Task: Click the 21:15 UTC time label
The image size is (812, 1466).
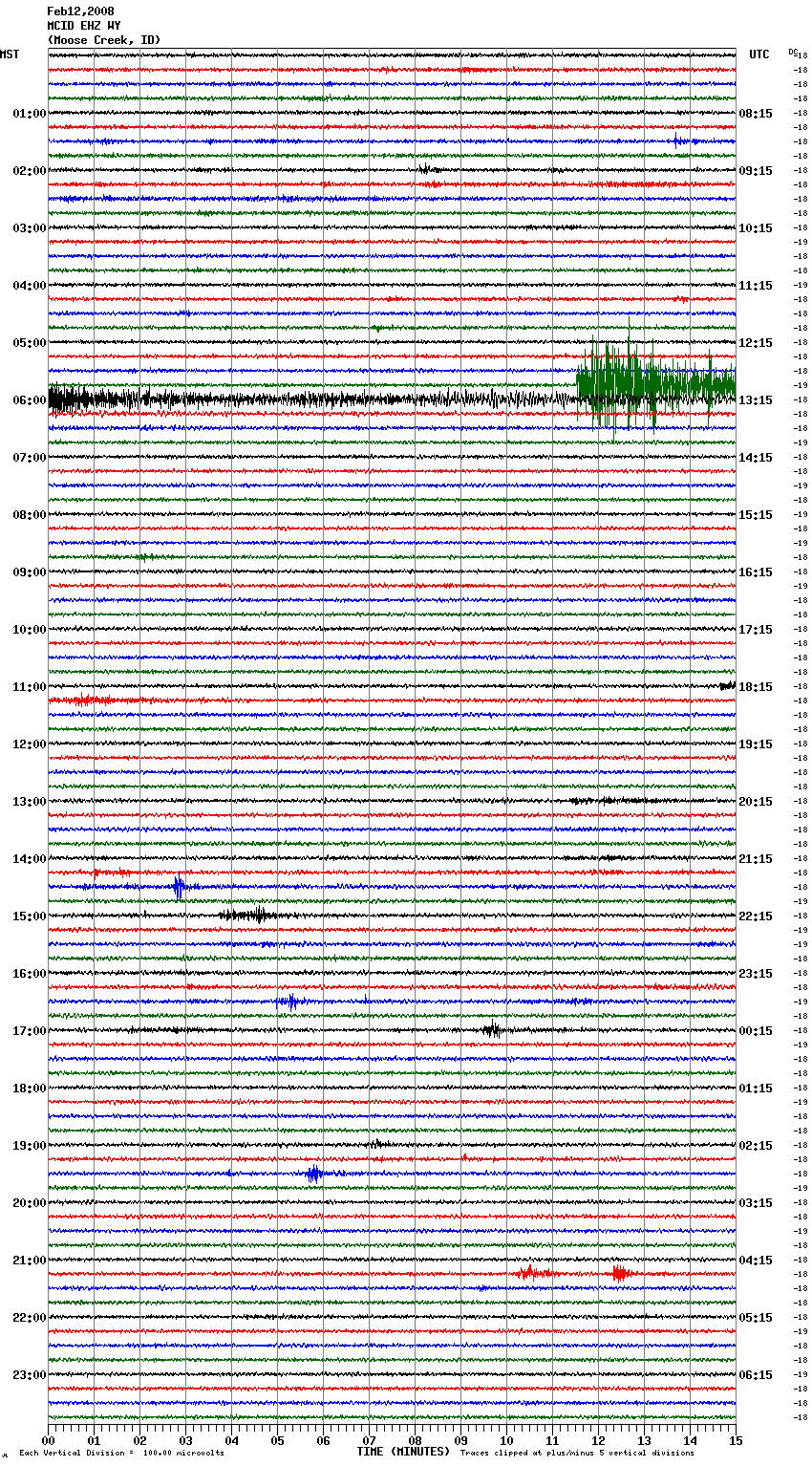Action: point(756,859)
